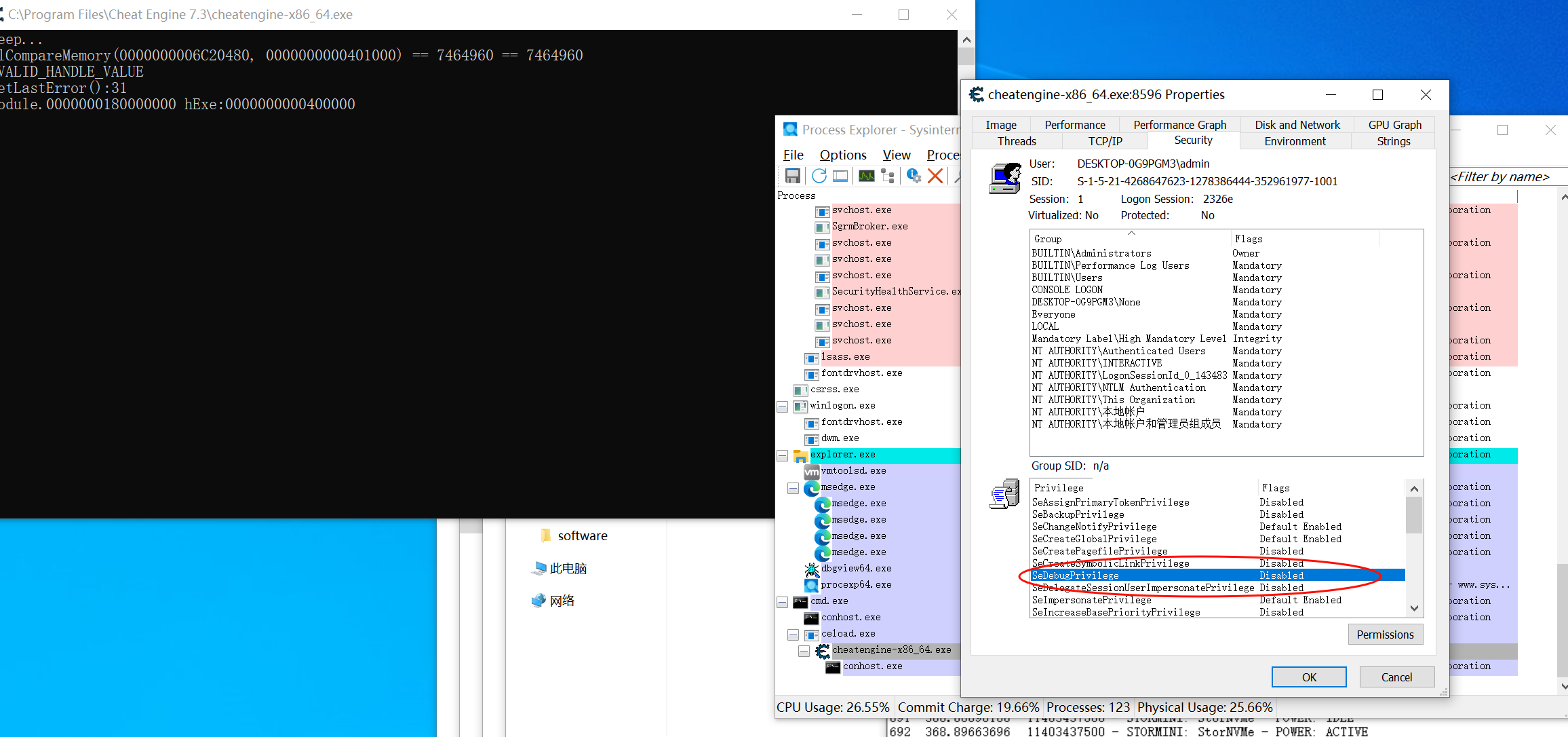Collapse the winlogon.exe tree node
This screenshot has width=1568, height=737.
click(782, 407)
